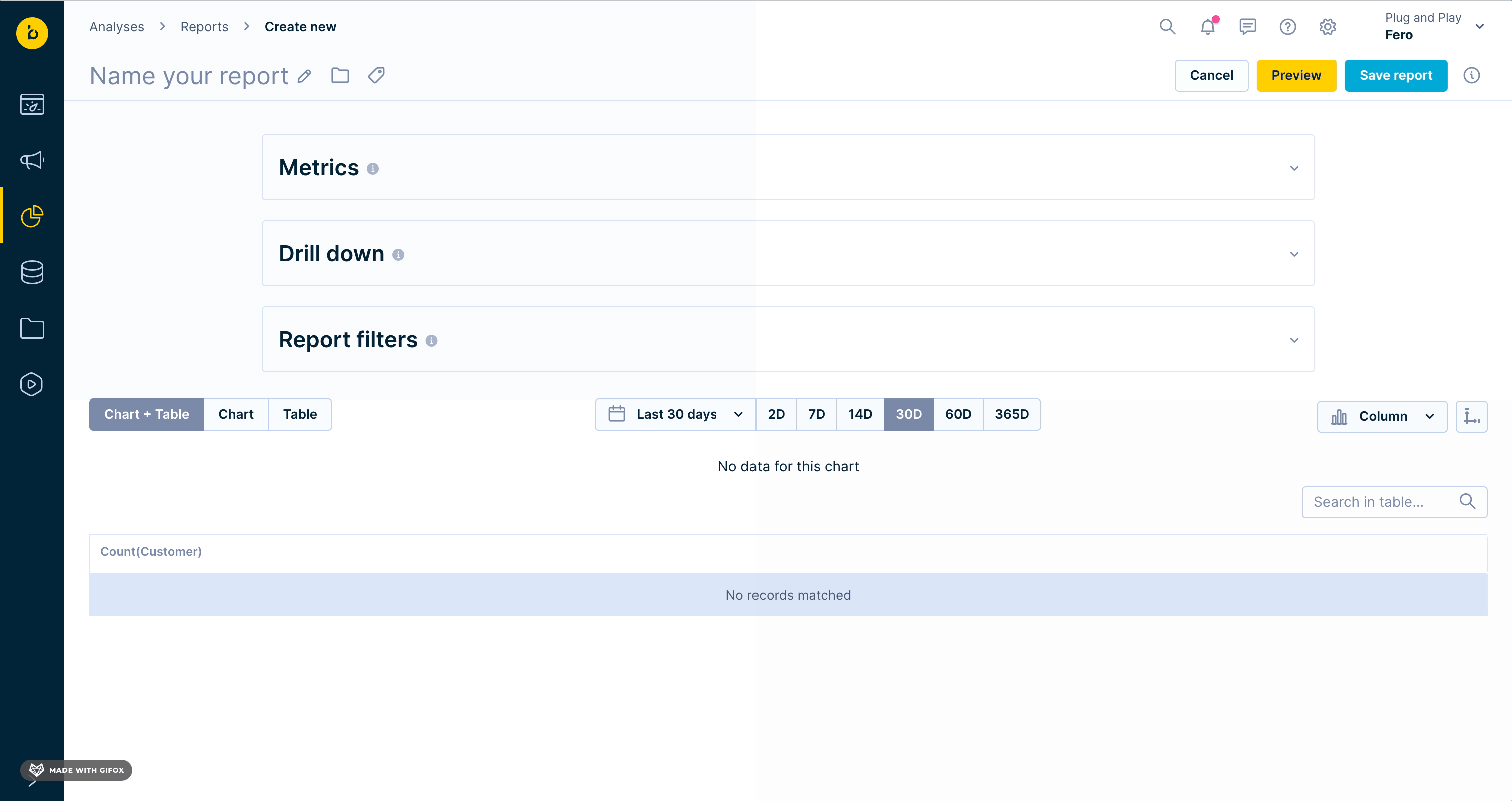Switch to the 14D date range
This screenshot has width=1512, height=801.
point(859,415)
